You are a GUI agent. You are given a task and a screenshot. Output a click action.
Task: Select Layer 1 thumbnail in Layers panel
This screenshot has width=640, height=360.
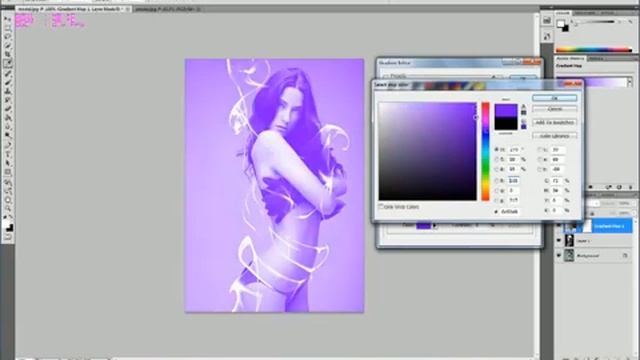[x=569, y=240]
